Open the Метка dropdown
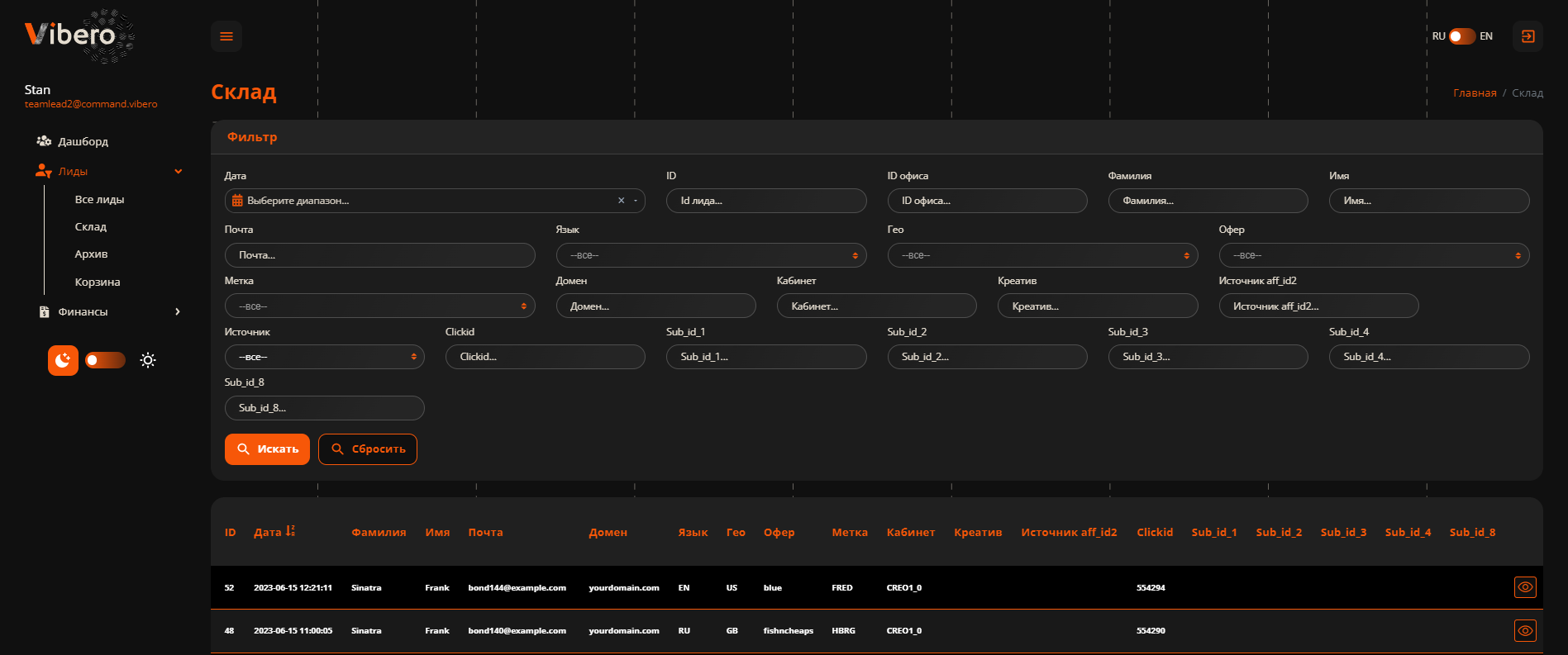 (x=379, y=306)
